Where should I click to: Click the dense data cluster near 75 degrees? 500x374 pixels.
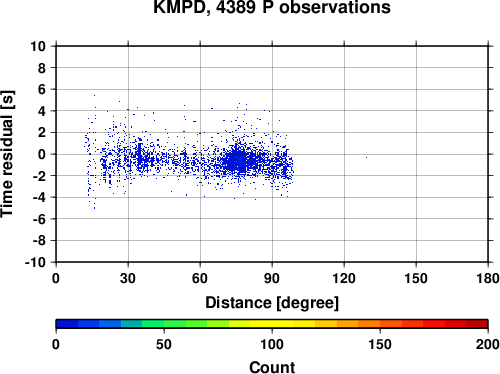239,161
